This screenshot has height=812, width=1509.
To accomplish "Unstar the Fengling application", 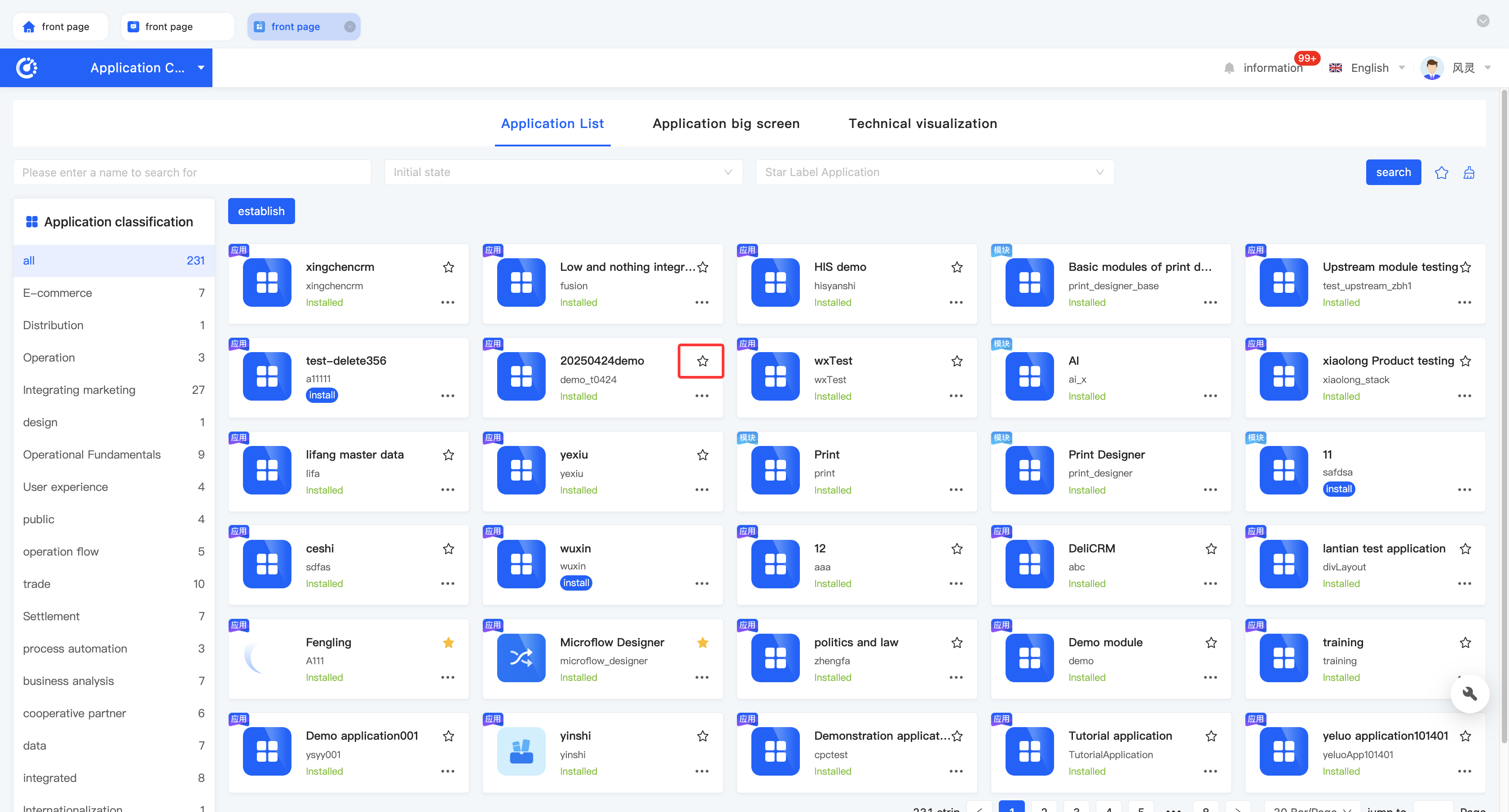I will [x=448, y=643].
